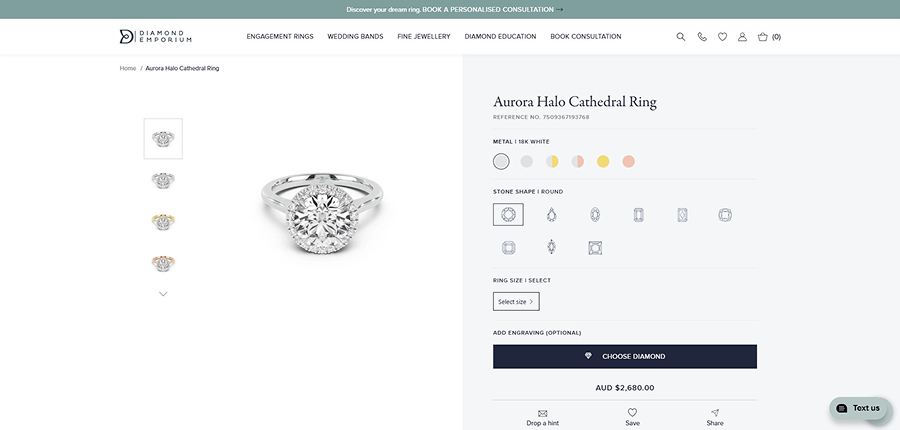Select the solid yellow gold metal swatch

pyautogui.click(x=603, y=161)
